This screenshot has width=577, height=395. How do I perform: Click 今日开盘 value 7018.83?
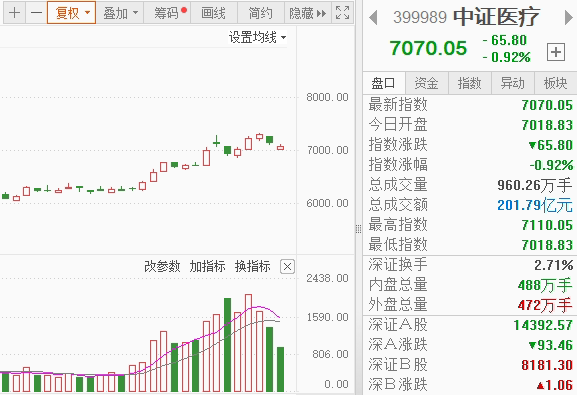547,125
